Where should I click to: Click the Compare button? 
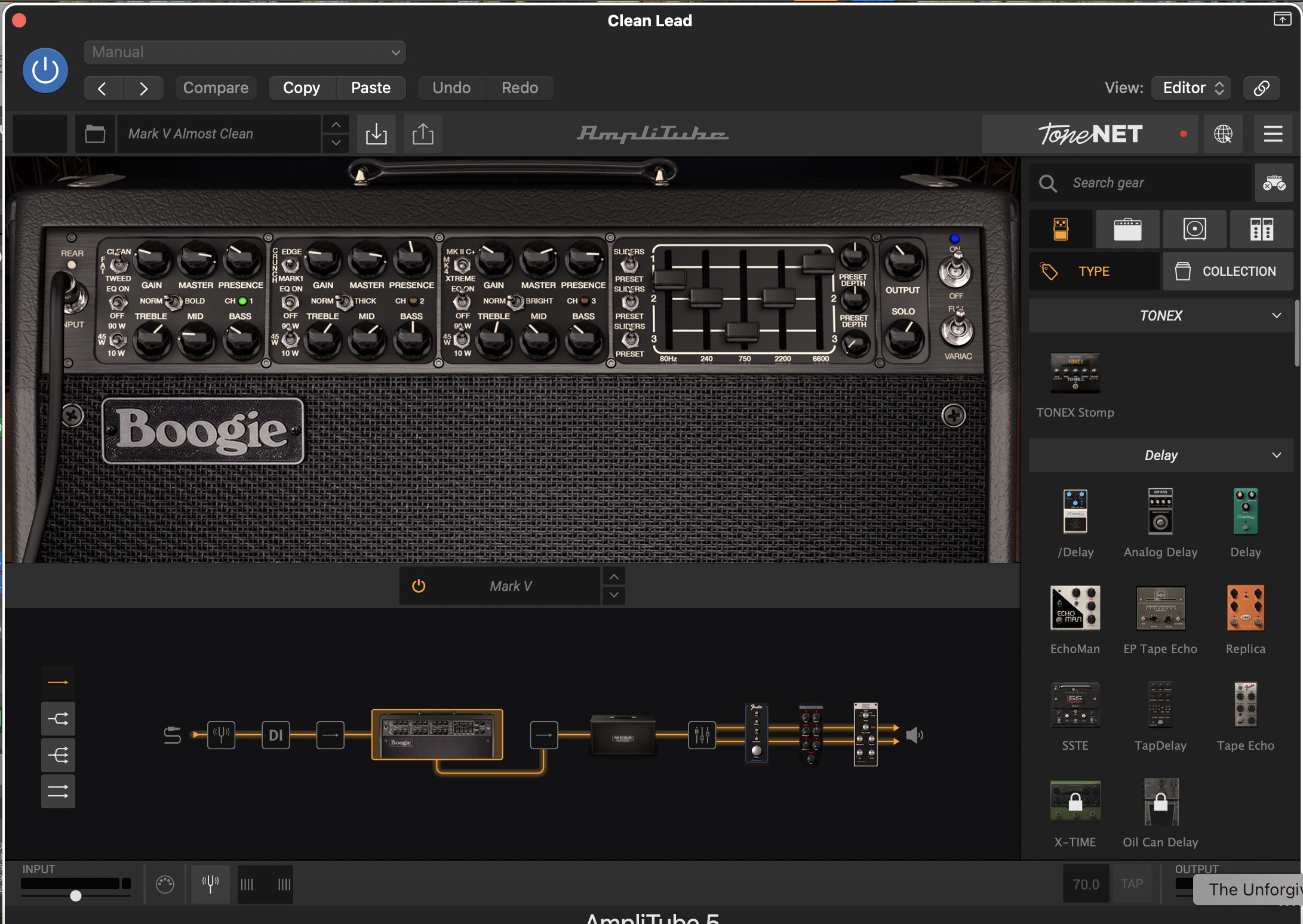point(216,88)
